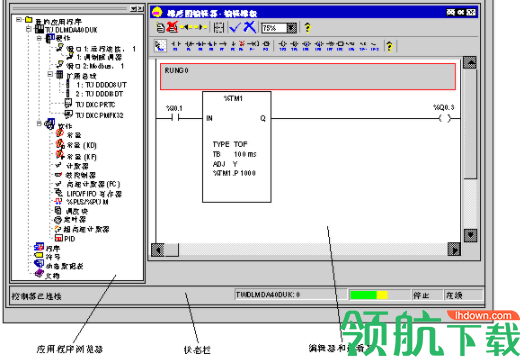
Task: Click the 'TB 100 ms' time base text
Action: pyautogui.click(x=234, y=154)
